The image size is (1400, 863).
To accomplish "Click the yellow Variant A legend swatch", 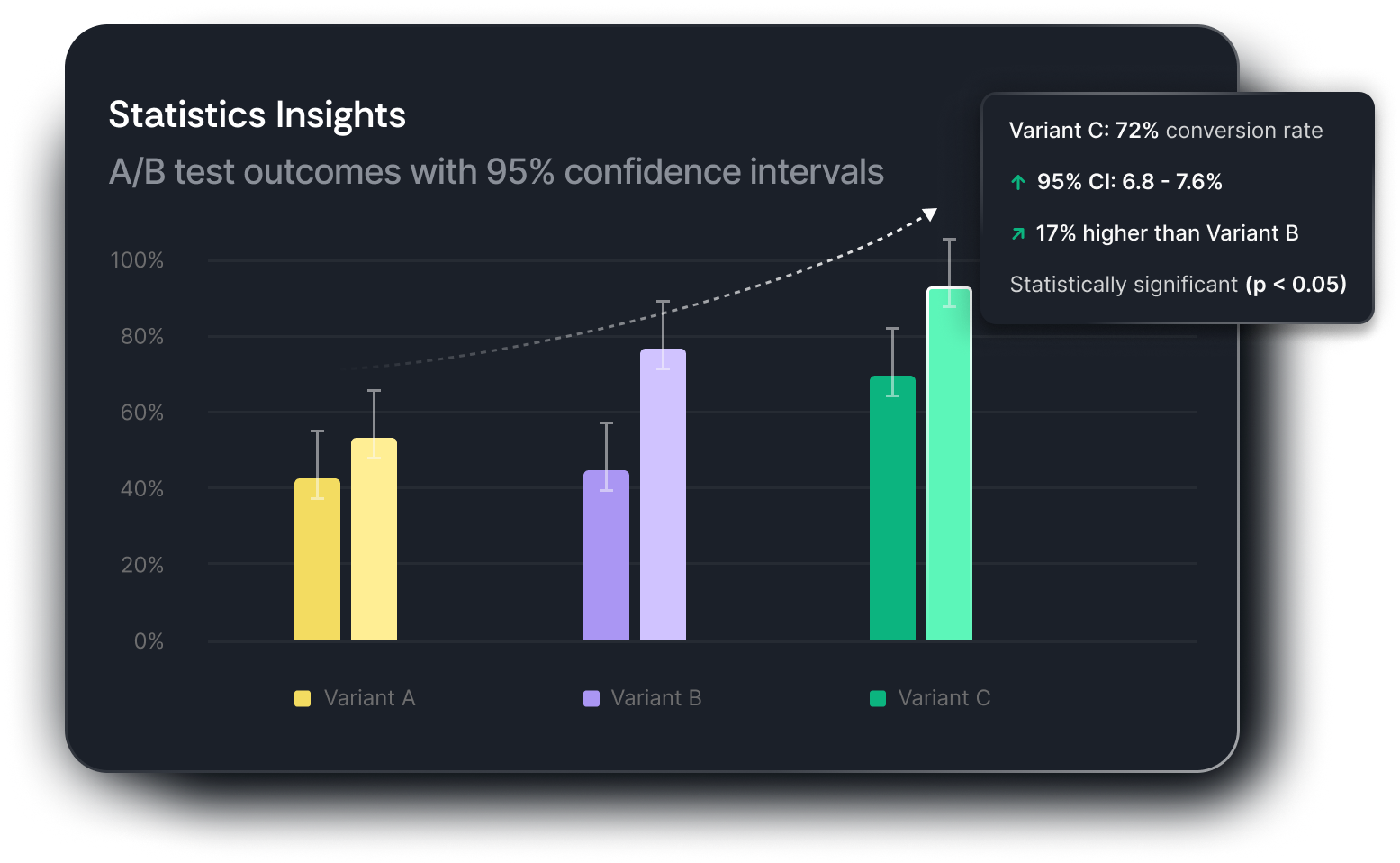I will pyautogui.click(x=303, y=698).
